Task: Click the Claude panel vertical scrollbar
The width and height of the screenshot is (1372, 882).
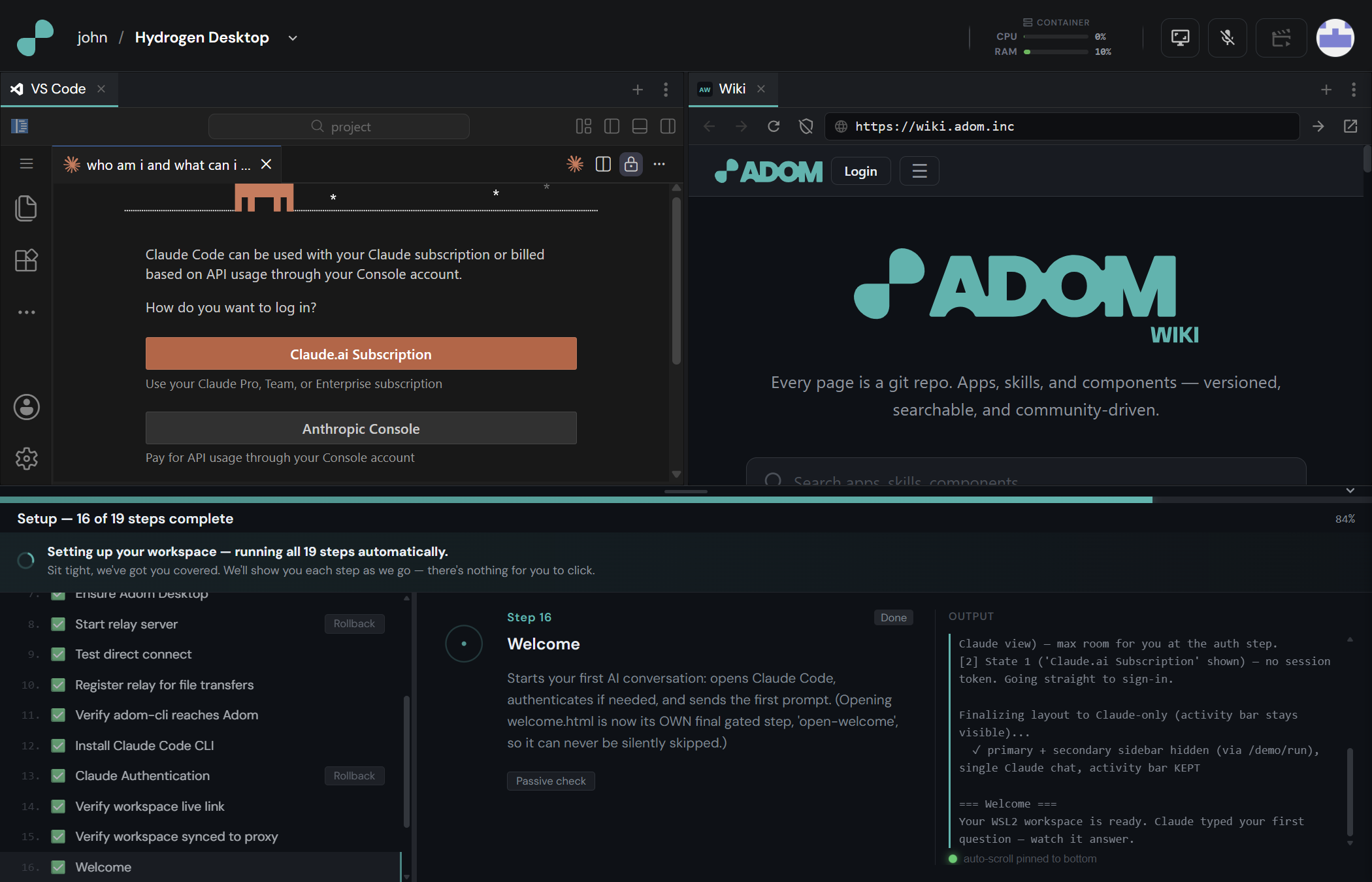Action: coord(676,281)
